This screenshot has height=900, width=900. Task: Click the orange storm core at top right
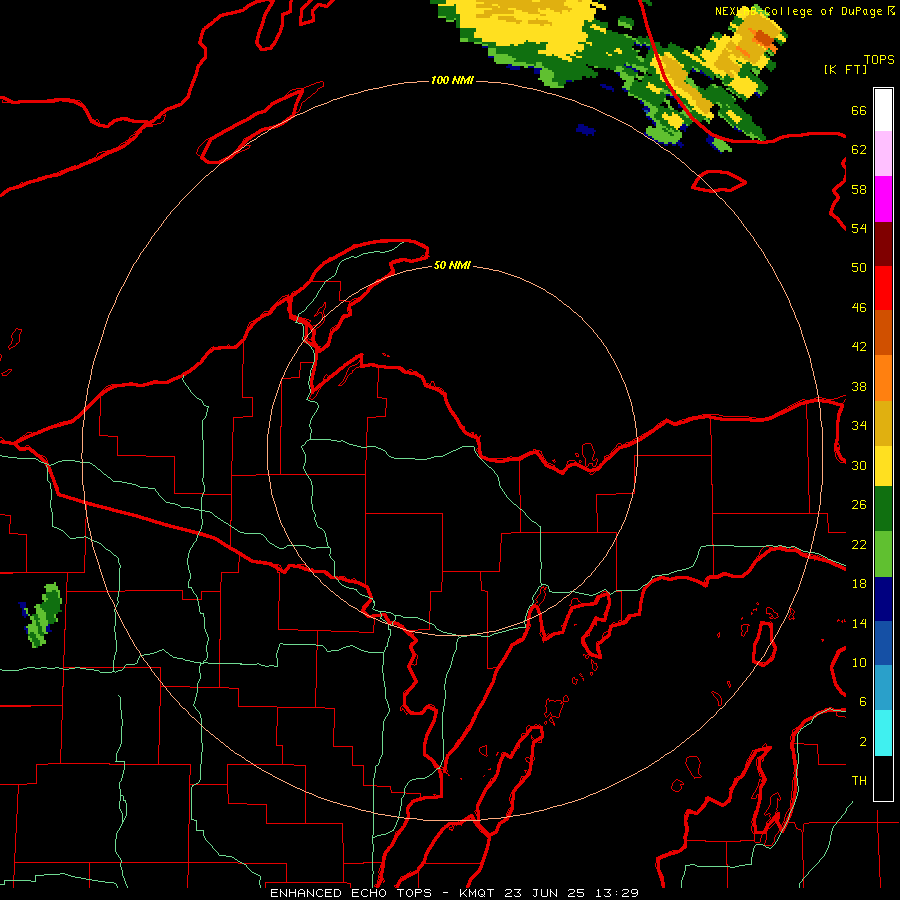click(x=763, y=38)
